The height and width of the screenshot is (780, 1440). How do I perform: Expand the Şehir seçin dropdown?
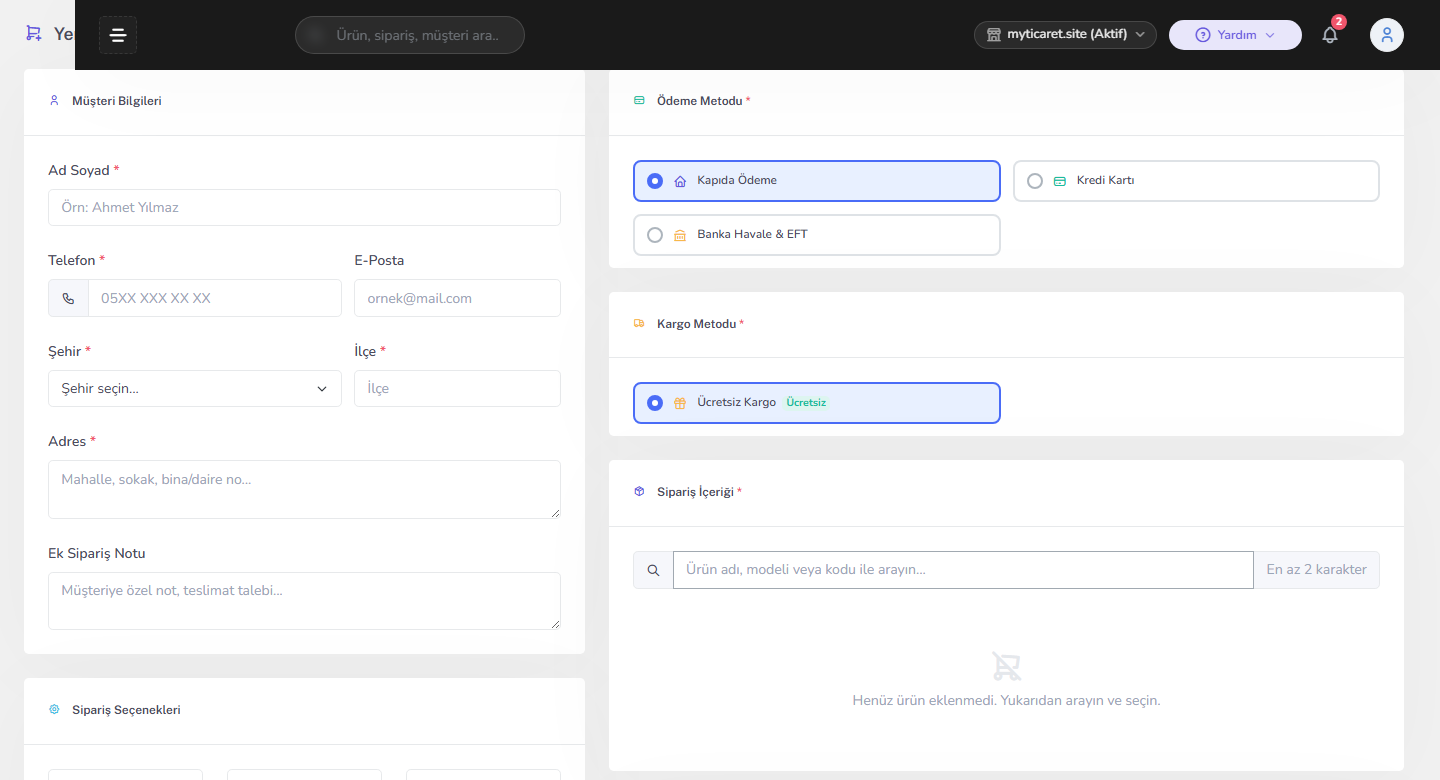click(195, 389)
